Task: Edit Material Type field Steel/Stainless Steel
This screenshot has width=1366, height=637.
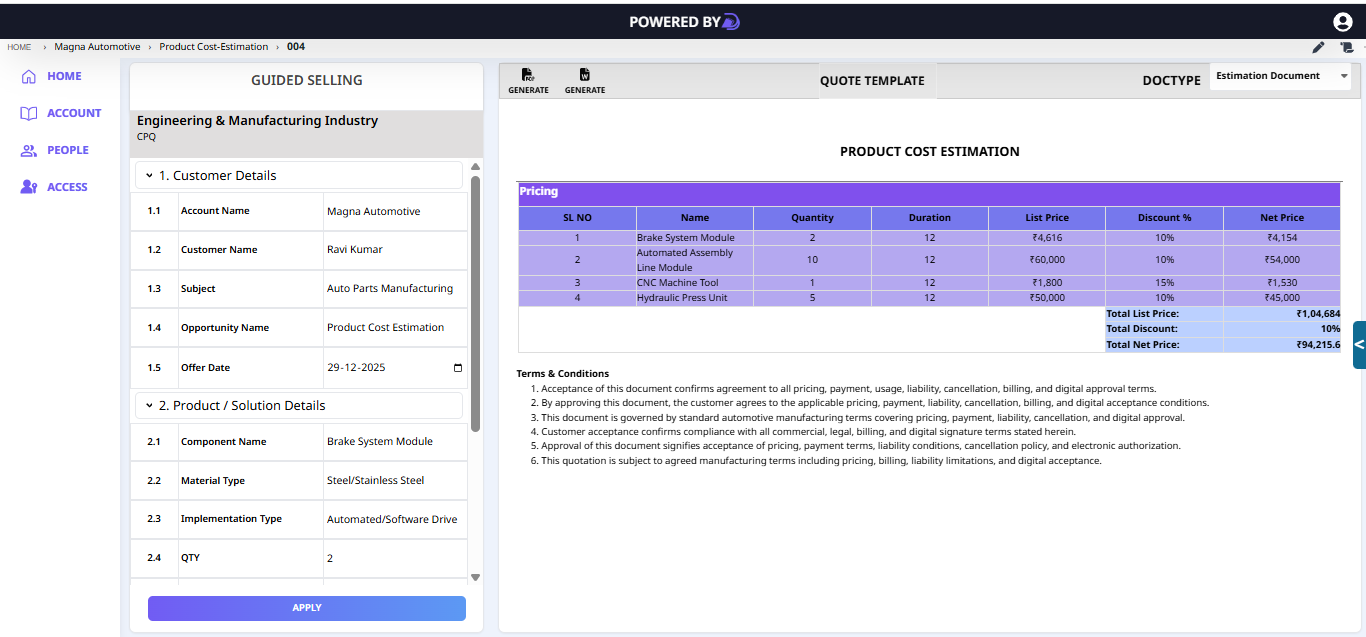Action: [x=394, y=481]
